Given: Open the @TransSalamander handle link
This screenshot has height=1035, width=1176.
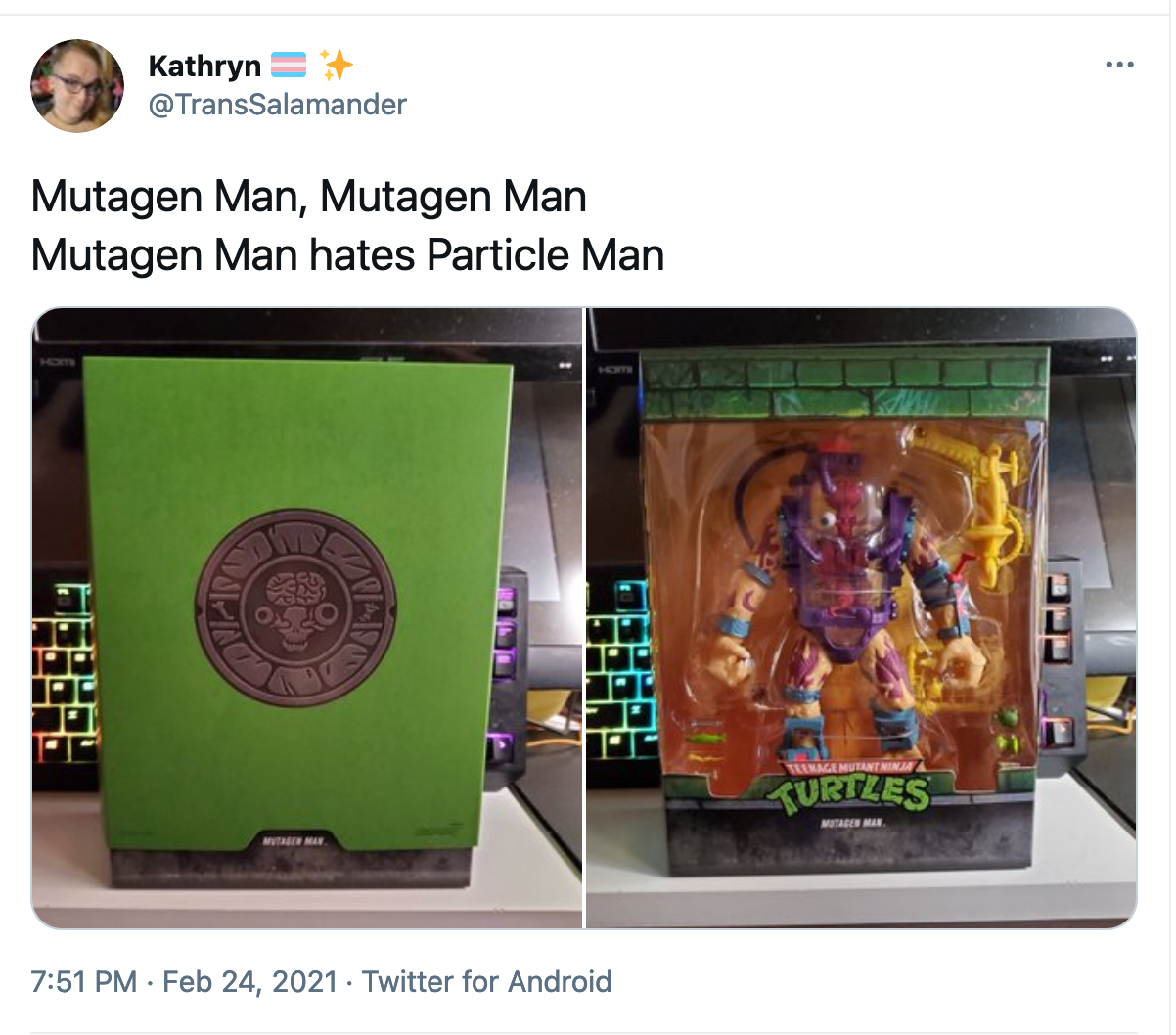Looking at the screenshot, I should [277, 104].
